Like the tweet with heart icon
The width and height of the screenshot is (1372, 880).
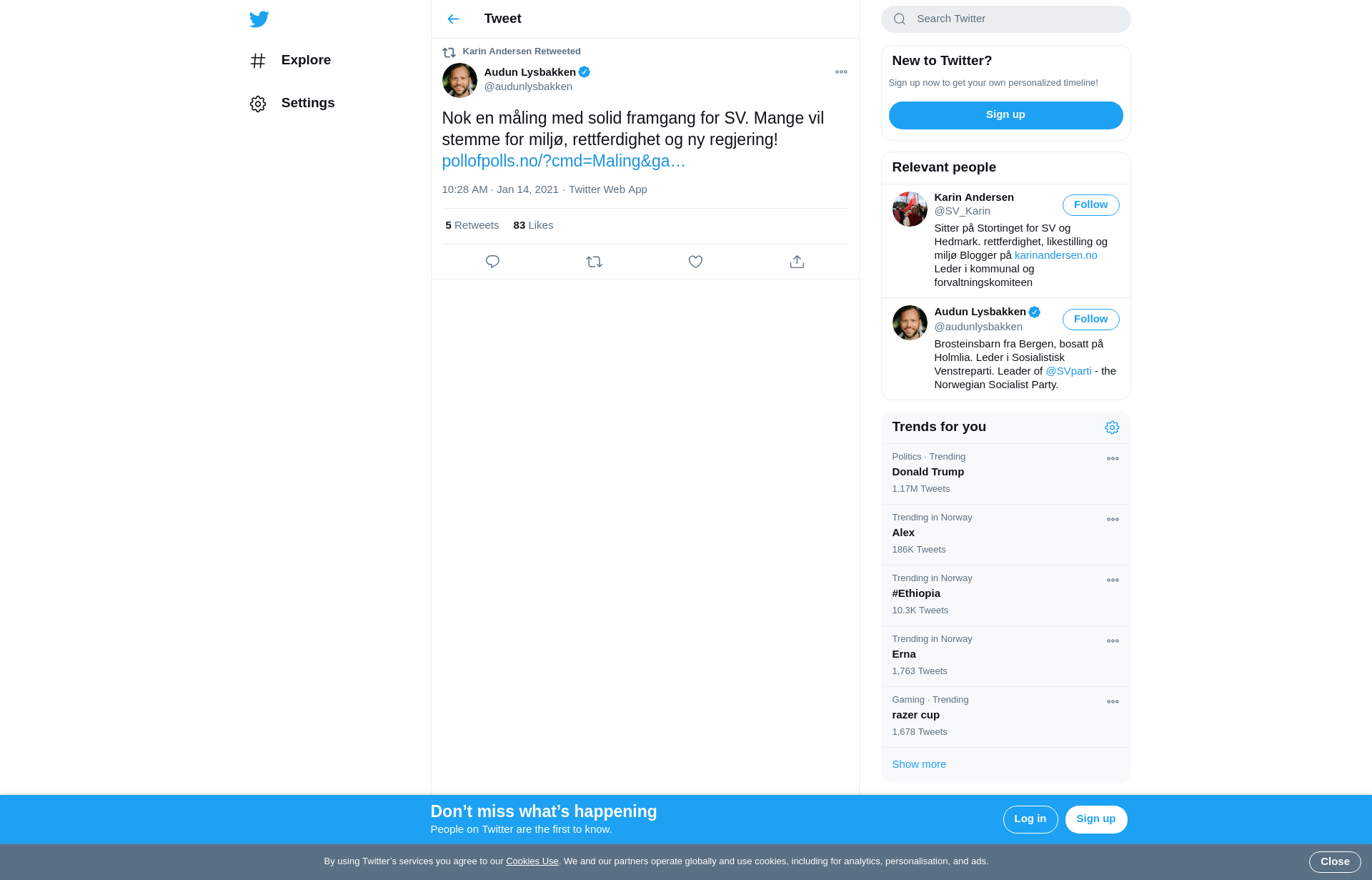pyautogui.click(x=695, y=262)
